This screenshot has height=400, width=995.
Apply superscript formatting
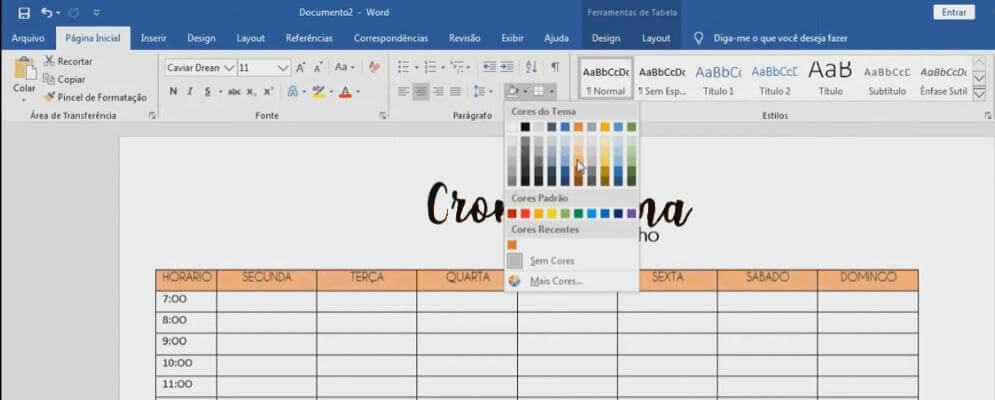[x=268, y=91]
